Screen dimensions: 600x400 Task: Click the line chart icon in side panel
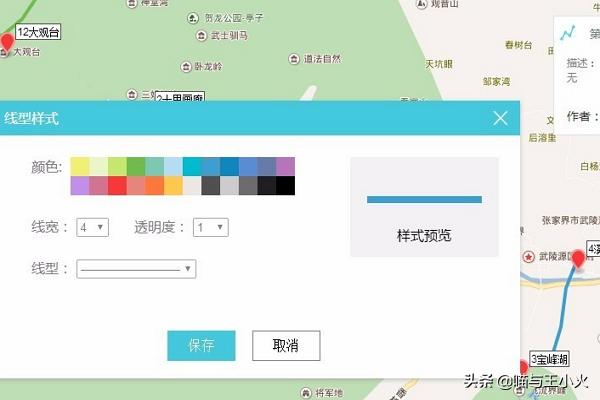pos(567,33)
